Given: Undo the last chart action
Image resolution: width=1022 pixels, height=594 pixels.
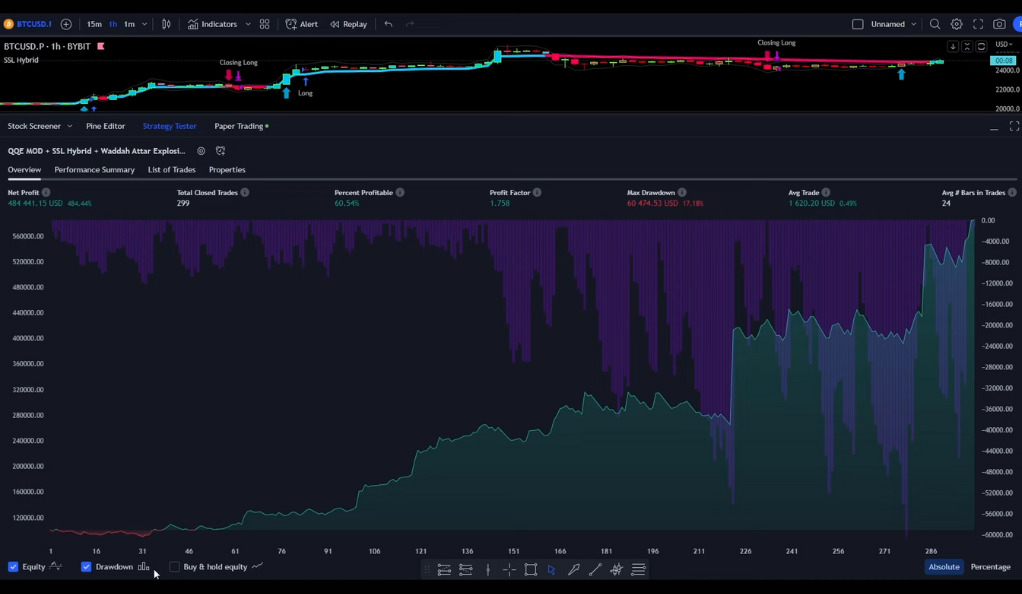Looking at the screenshot, I should tap(388, 24).
